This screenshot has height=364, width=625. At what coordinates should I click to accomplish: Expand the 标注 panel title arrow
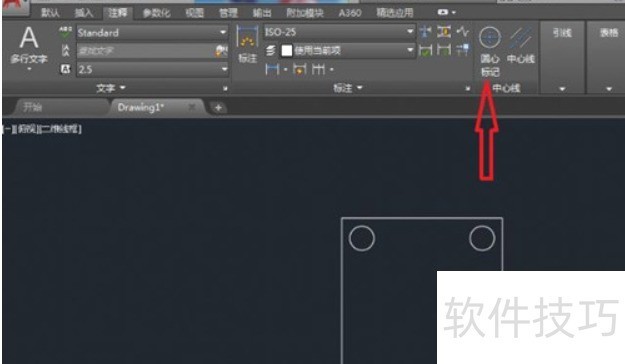pos(360,87)
